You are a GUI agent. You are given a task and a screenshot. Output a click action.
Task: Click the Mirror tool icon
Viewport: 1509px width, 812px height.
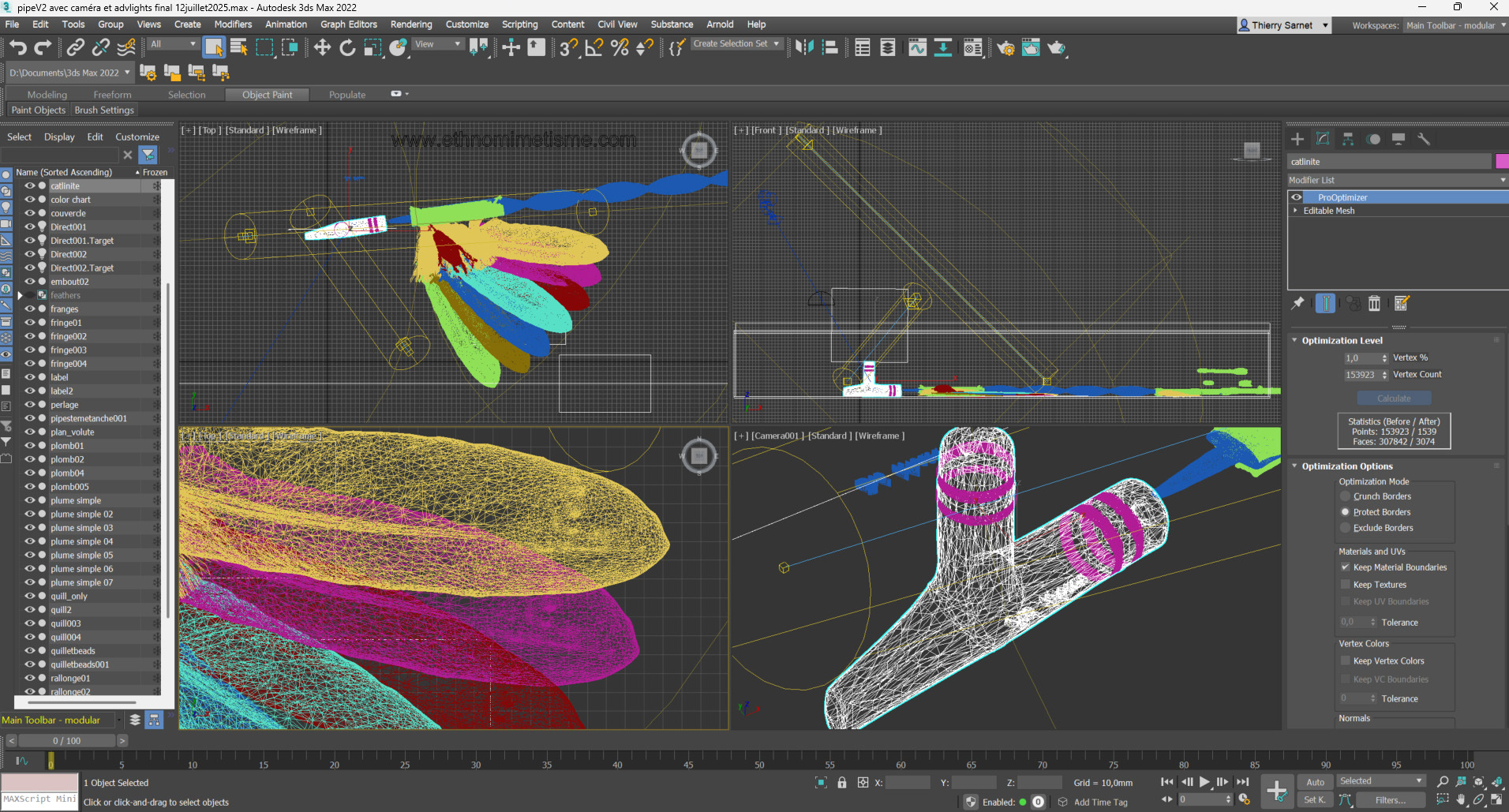(x=803, y=48)
